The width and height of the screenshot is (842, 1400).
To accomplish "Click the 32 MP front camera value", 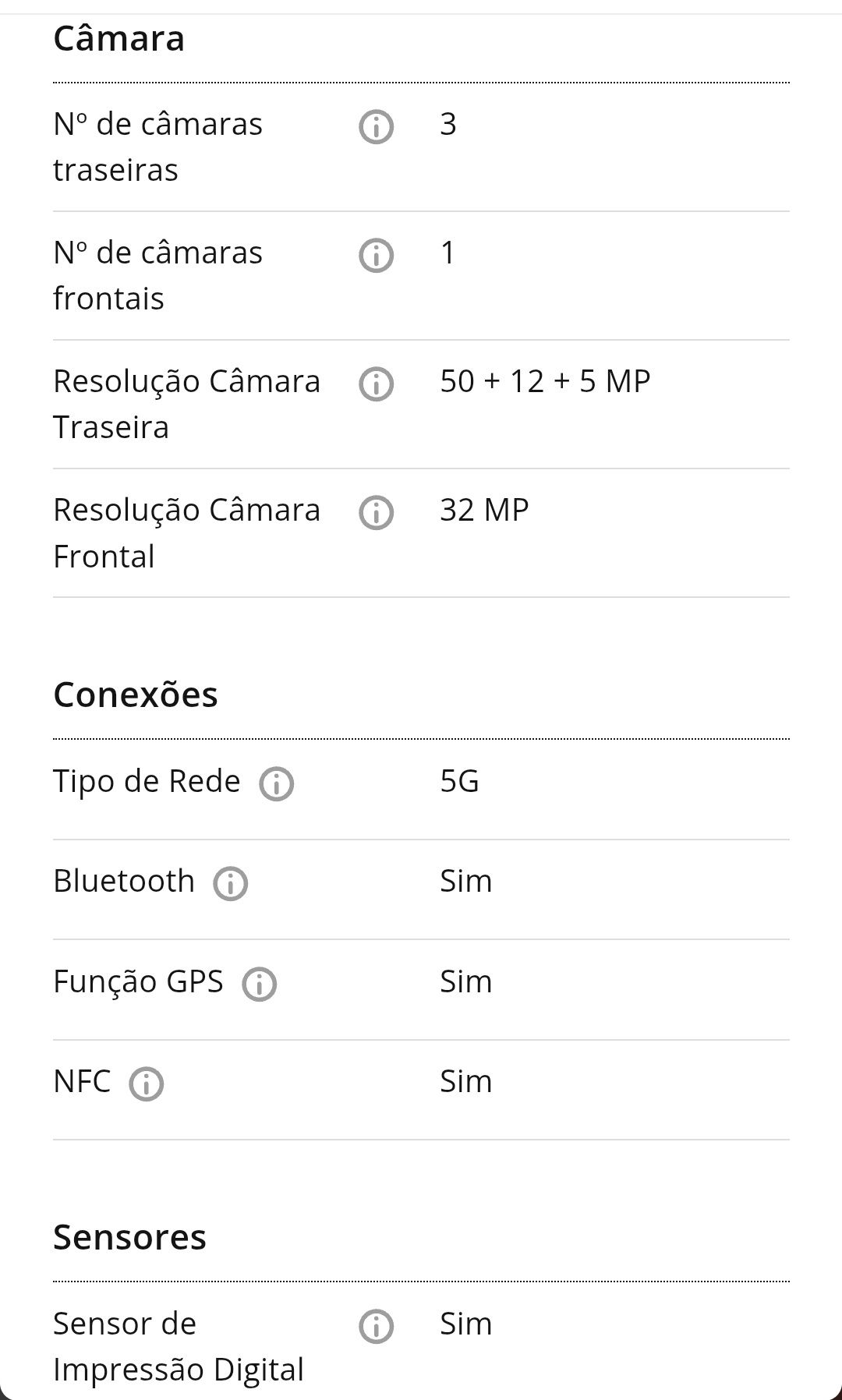I will [484, 510].
